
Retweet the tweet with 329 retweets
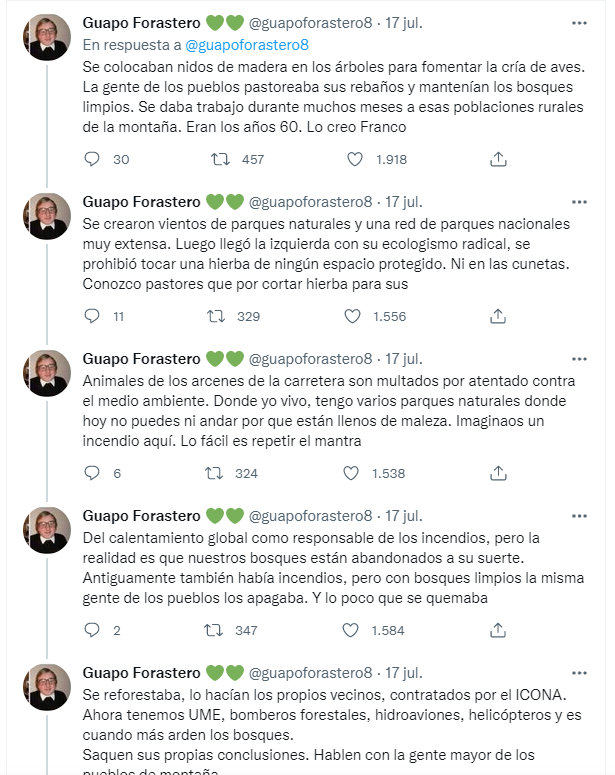pos(214,316)
